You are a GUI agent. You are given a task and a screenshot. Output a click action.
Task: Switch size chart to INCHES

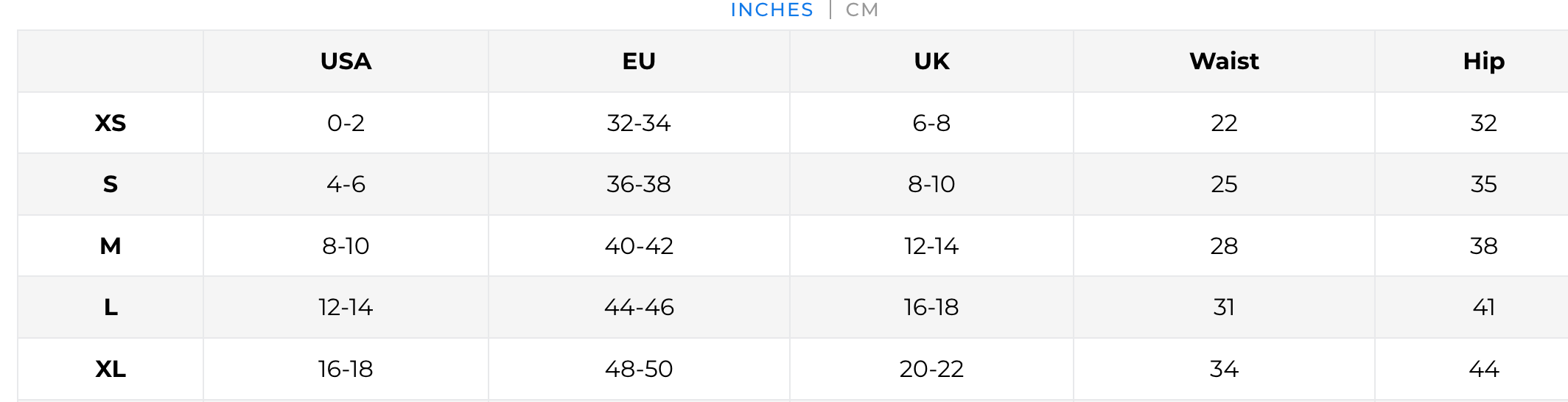771,10
